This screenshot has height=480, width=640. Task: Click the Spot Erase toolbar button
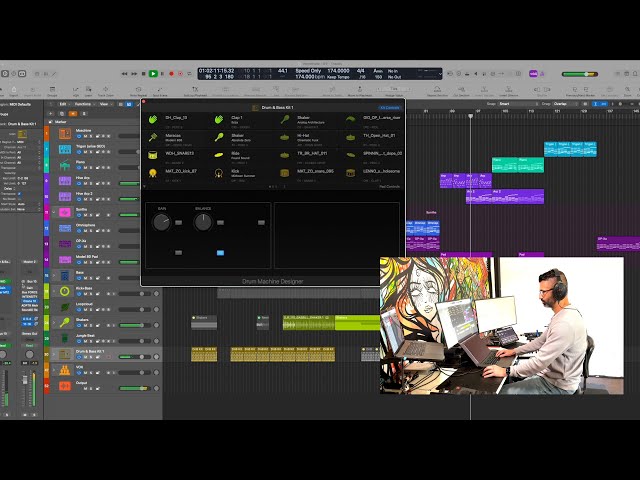[160, 91]
